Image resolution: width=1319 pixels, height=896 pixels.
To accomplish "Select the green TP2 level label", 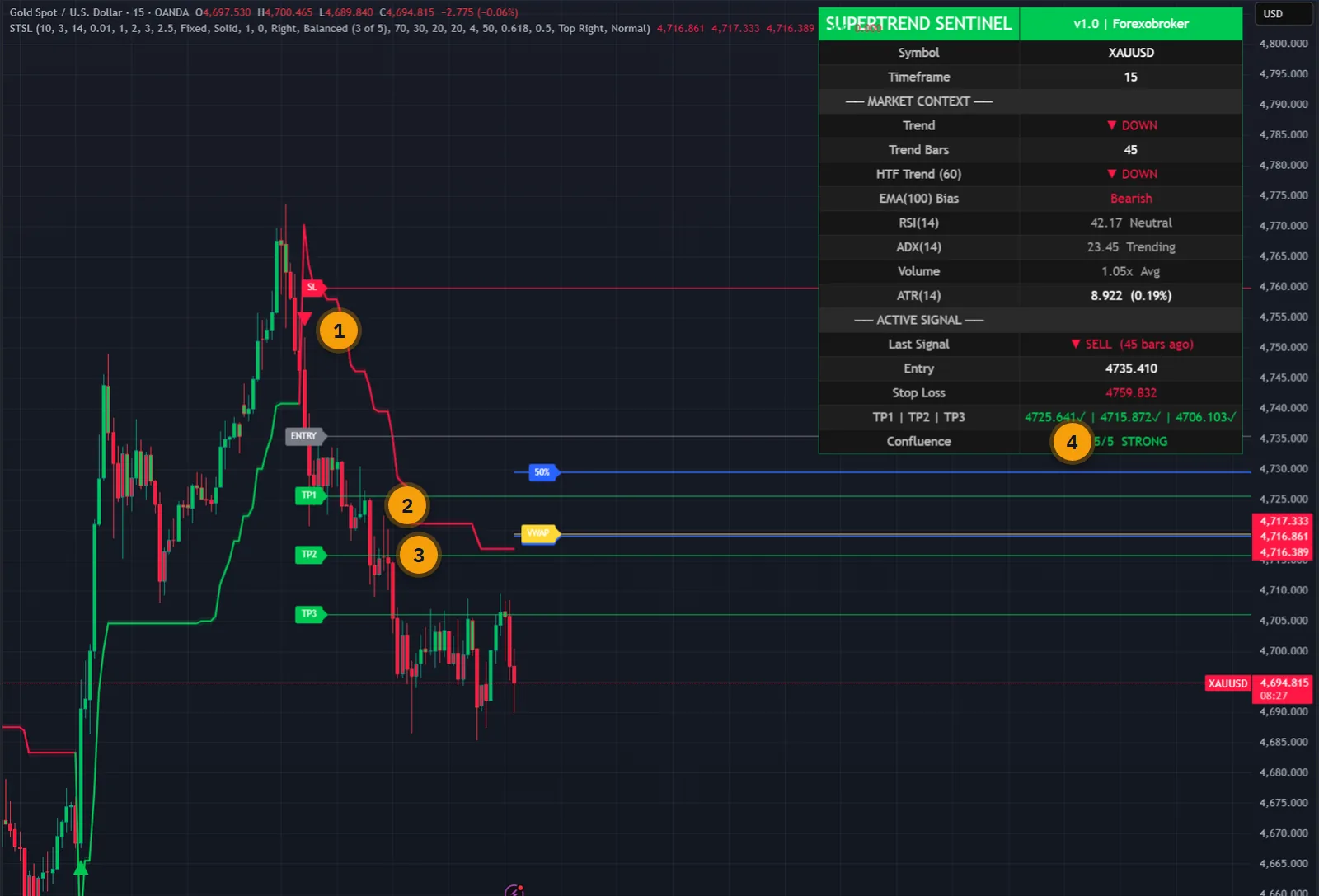I will coord(310,555).
